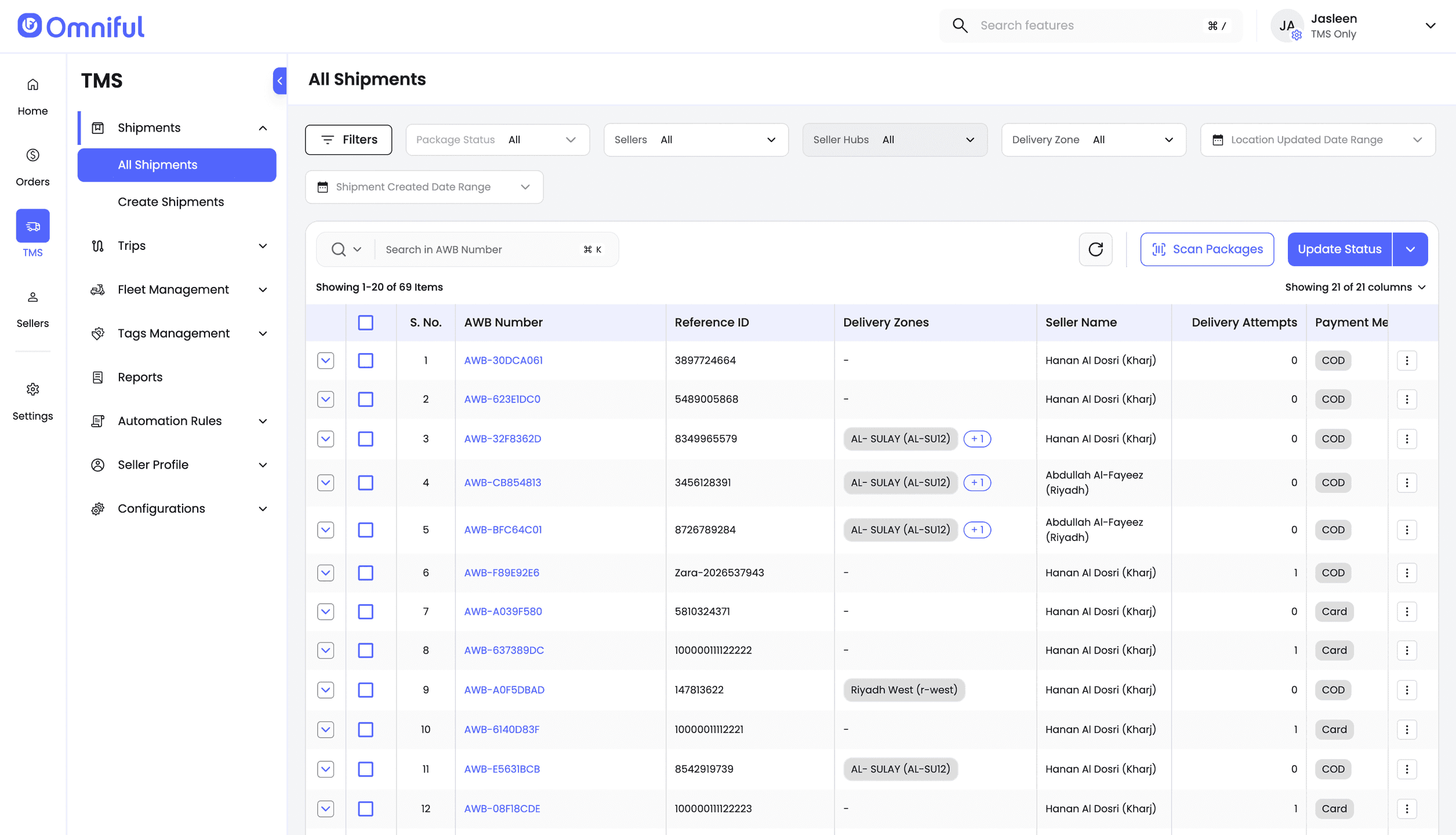Click the search magnifier in top bar
Viewport: 1456px width, 835px height.
click(960, 26)
